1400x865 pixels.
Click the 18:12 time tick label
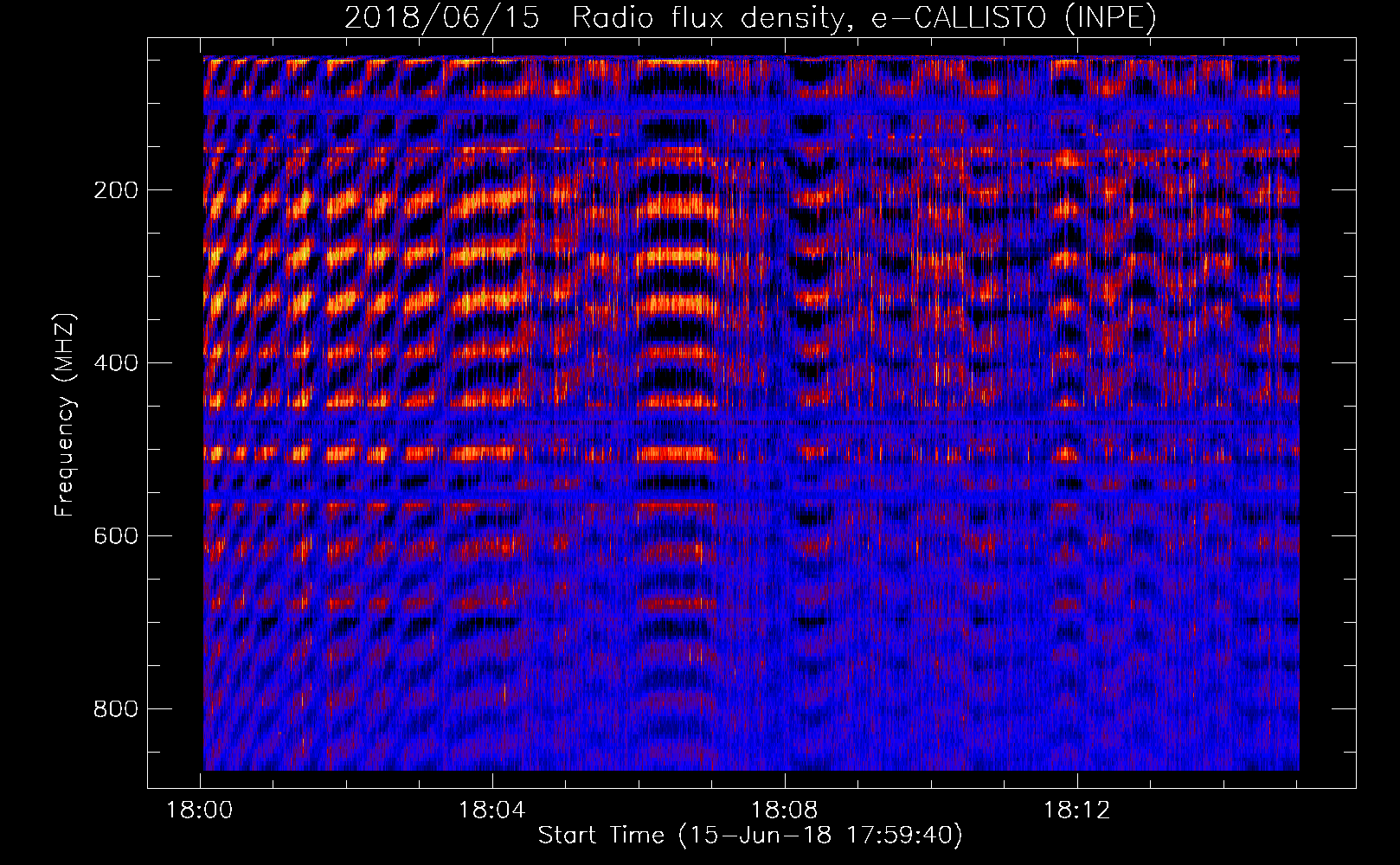[x=1076, y=811]
